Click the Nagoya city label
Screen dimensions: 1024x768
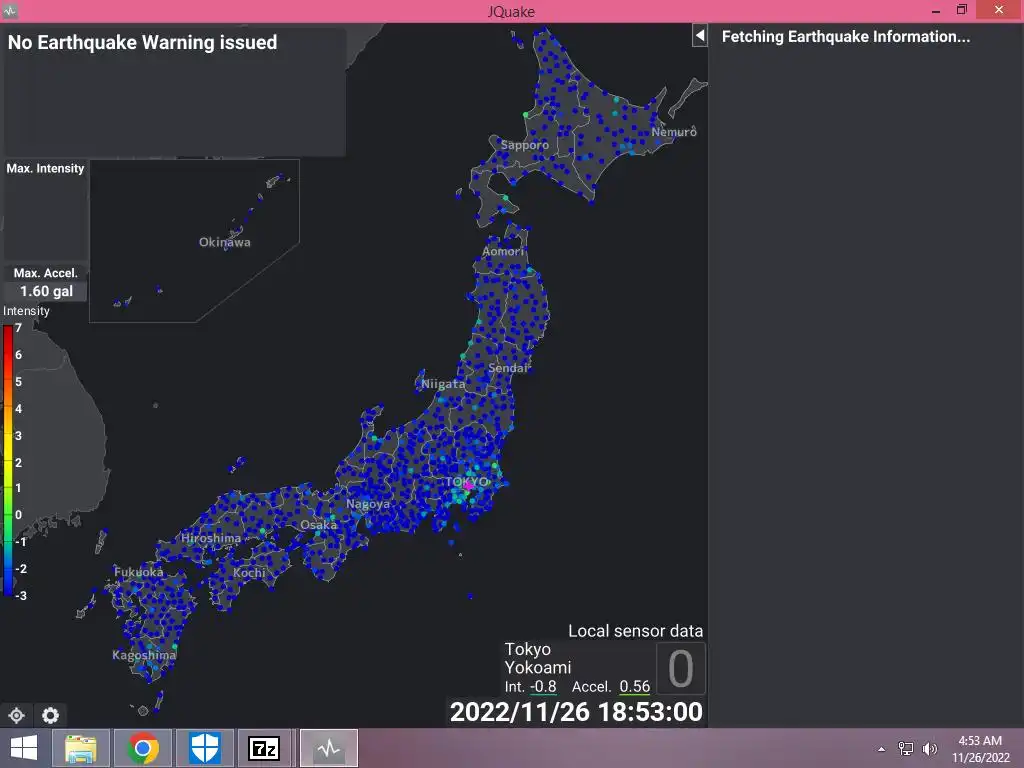click(x=368, y=504)
